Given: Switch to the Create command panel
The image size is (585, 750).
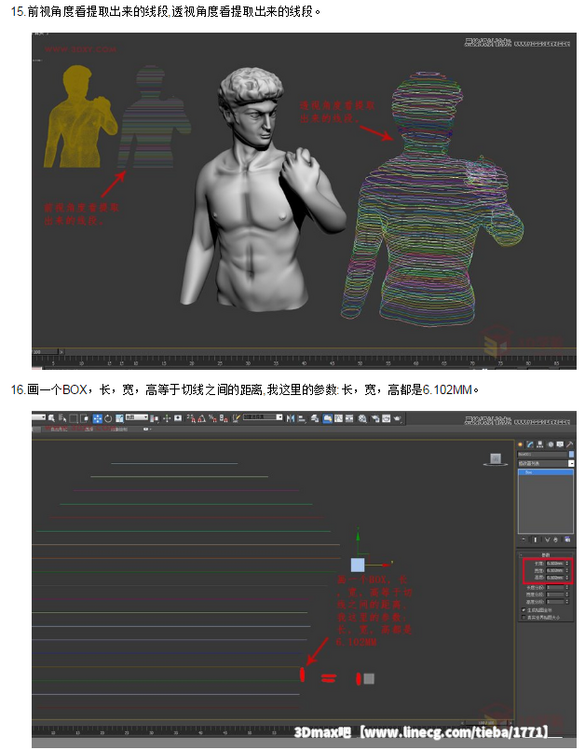Looking at the screenshot, I should [x=520, y=444].
